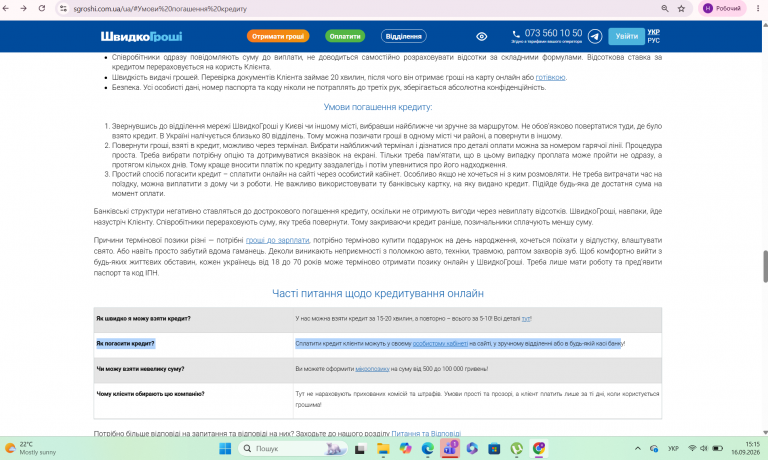Bookmark this page with the star icon

coord(681,8)
